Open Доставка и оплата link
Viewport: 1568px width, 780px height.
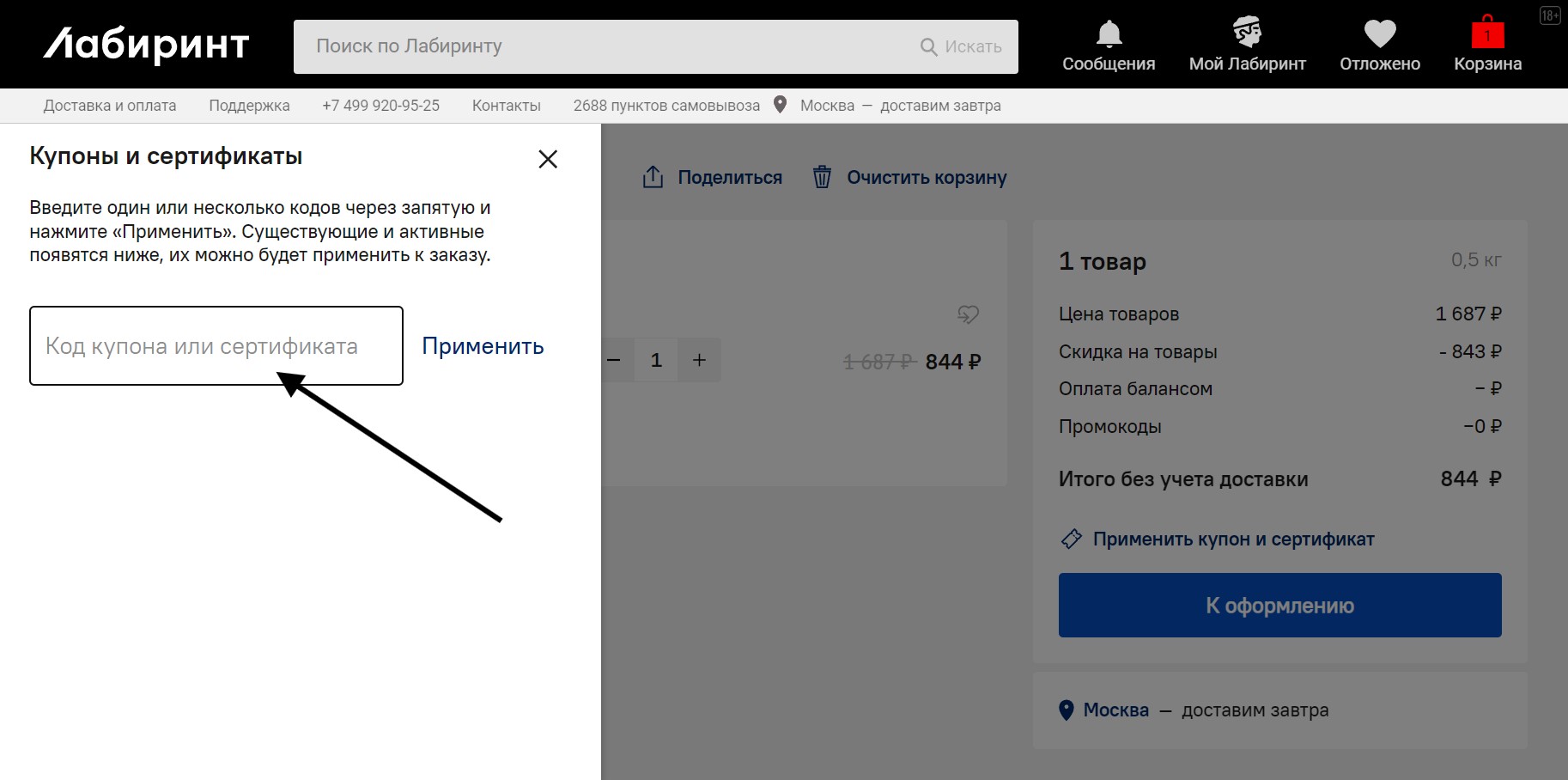pos(110,106)
